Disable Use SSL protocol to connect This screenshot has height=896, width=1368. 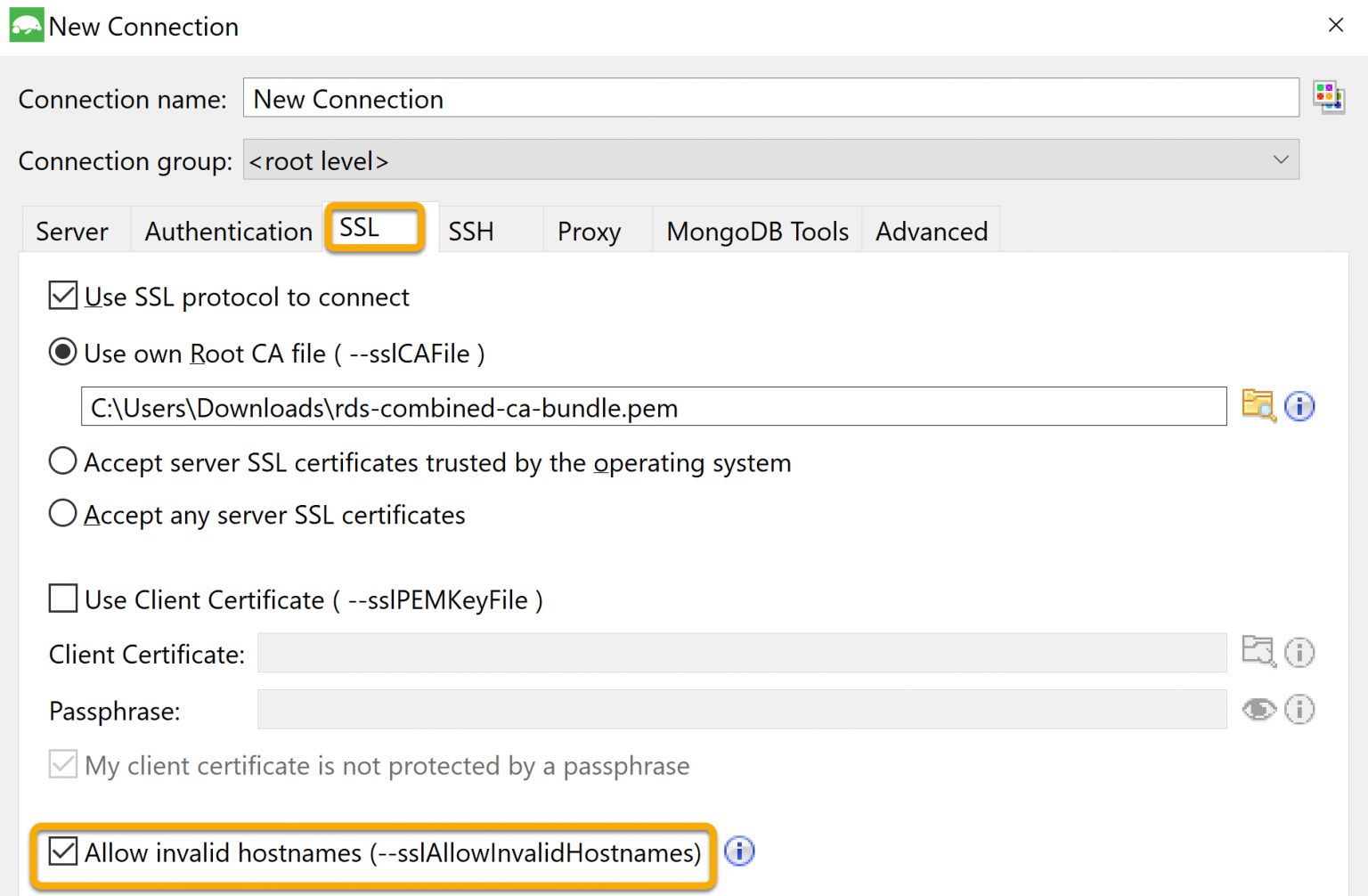tap(62, 296)
